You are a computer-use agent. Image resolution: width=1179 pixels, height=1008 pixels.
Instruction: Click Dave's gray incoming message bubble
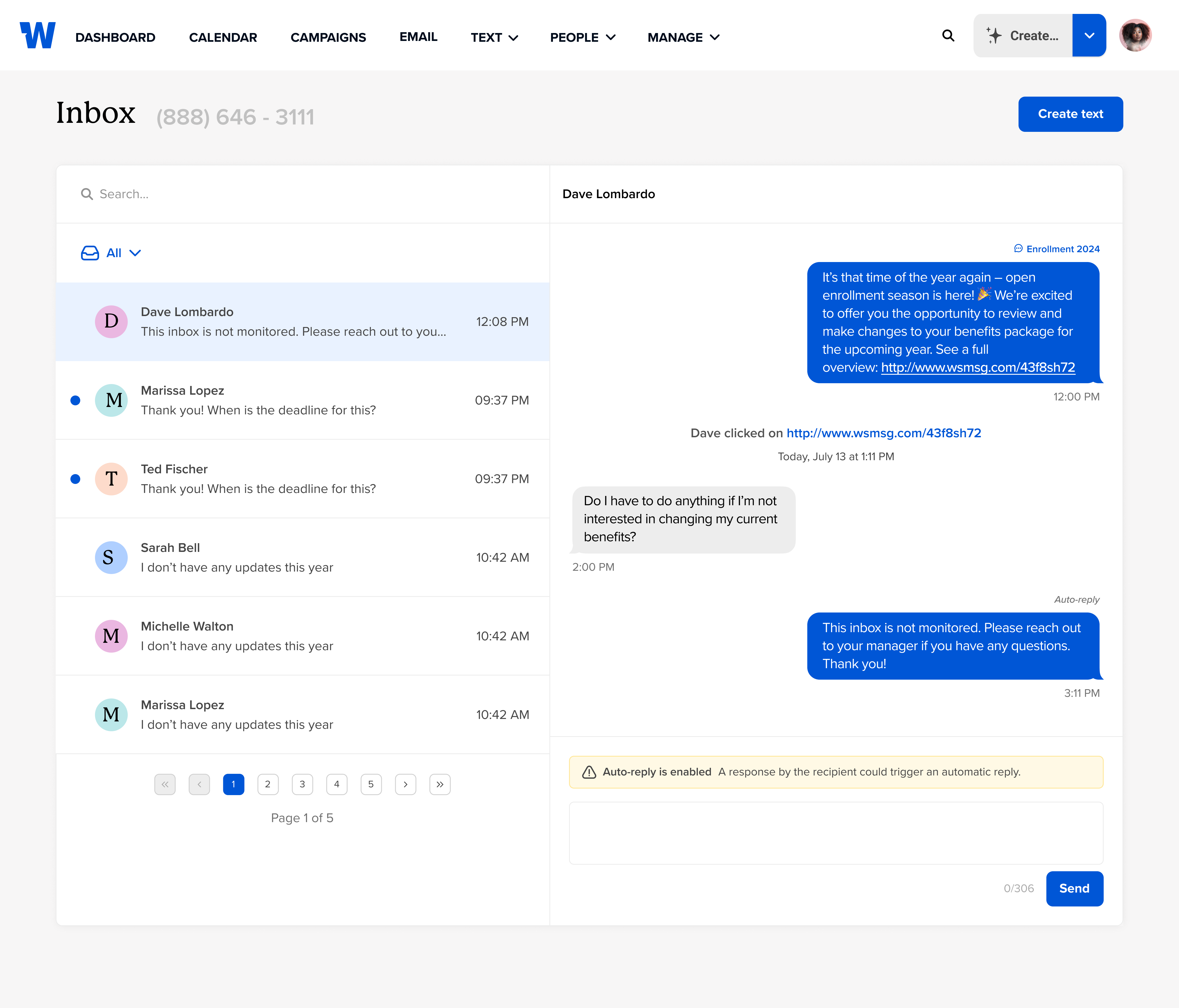[x=683, y=519]
